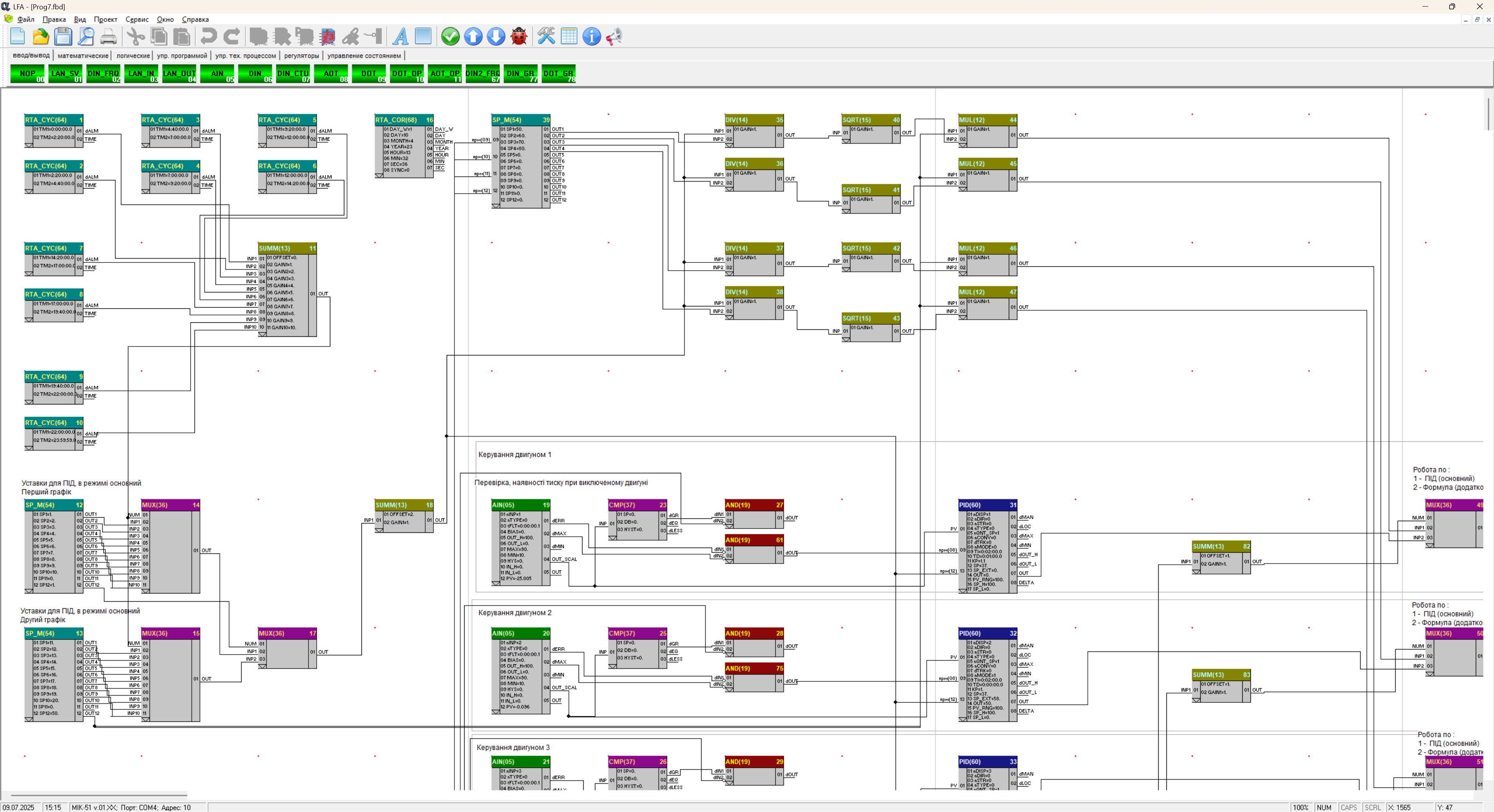Expand corner triangle of RTA_COR(68) block 16
This screenshot has height=812, width=1494.
pyautogui.click(x=379, y=176)
